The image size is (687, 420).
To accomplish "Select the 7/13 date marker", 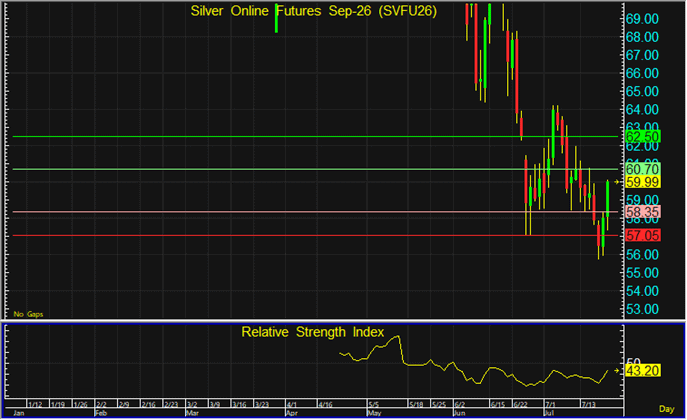I will 589,404.
